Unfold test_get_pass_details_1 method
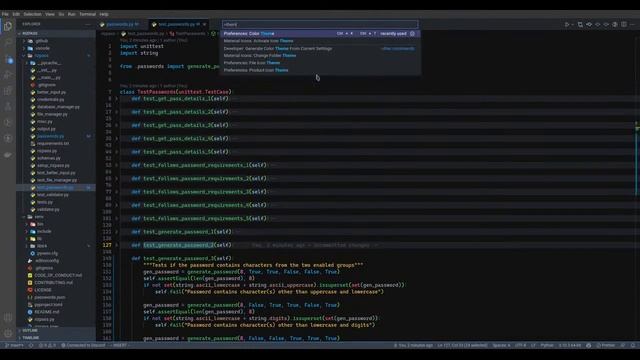Image resolution: width=640 pixels, height=360 pixels. point(116,99)
